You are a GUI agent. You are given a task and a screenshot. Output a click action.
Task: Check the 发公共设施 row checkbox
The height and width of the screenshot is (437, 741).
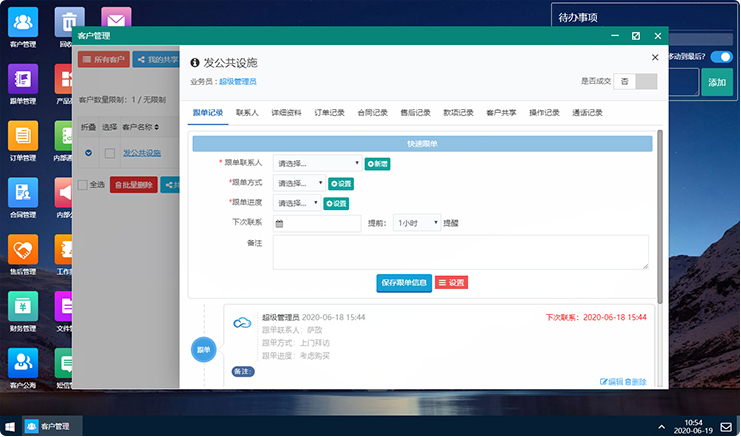[110, 153]
